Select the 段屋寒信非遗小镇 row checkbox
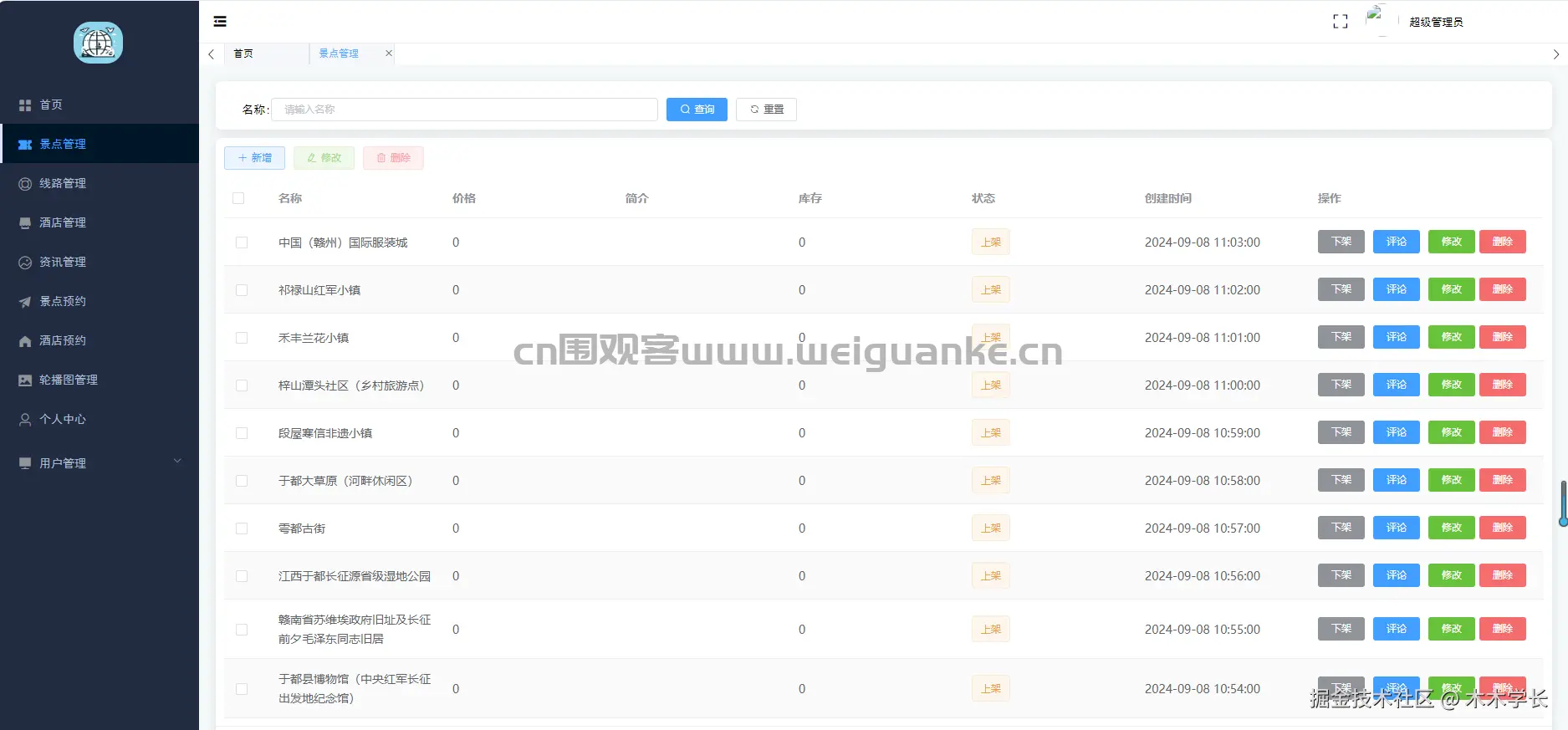 click(242, 433)
